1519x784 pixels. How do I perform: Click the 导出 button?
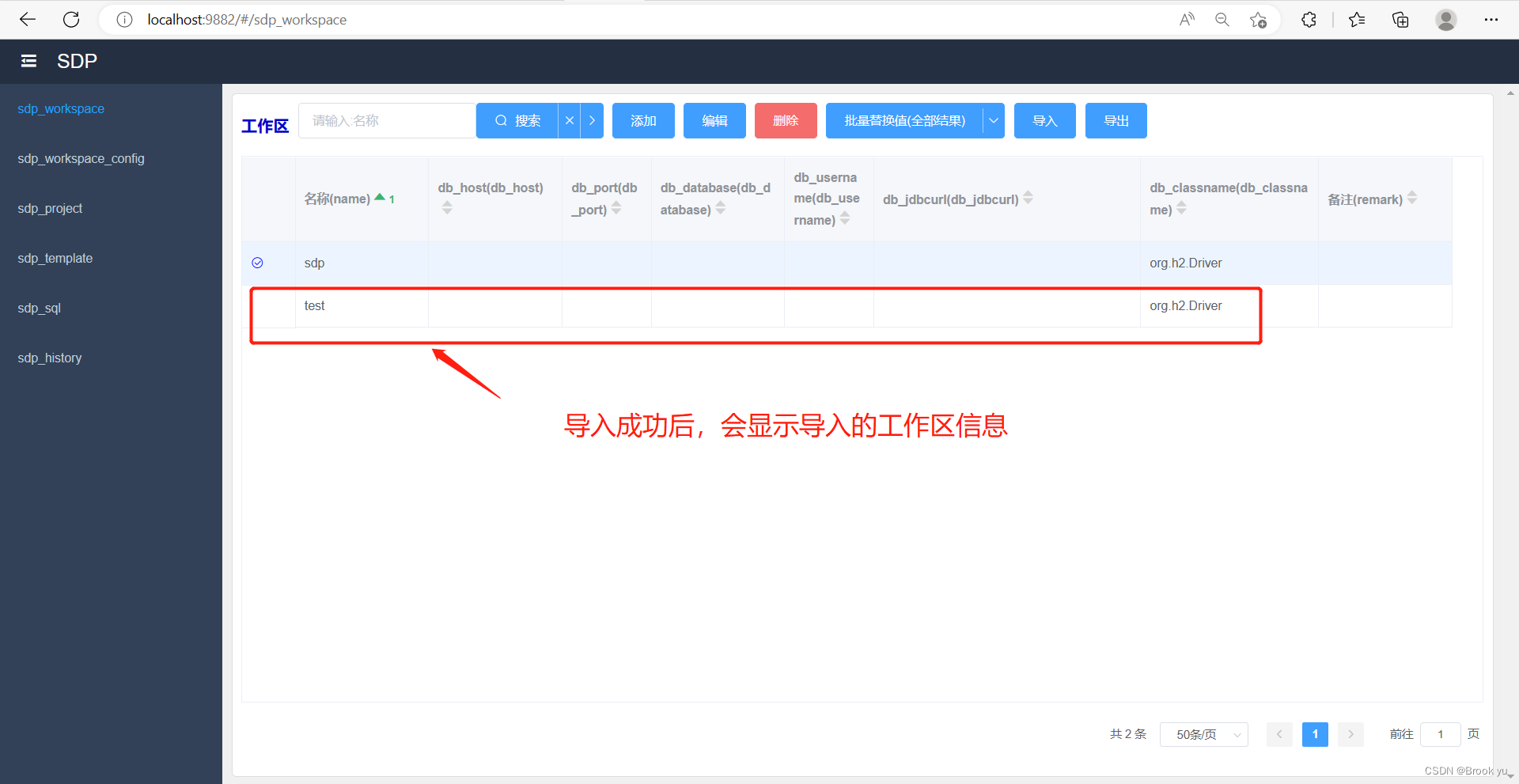point(1116,120)
